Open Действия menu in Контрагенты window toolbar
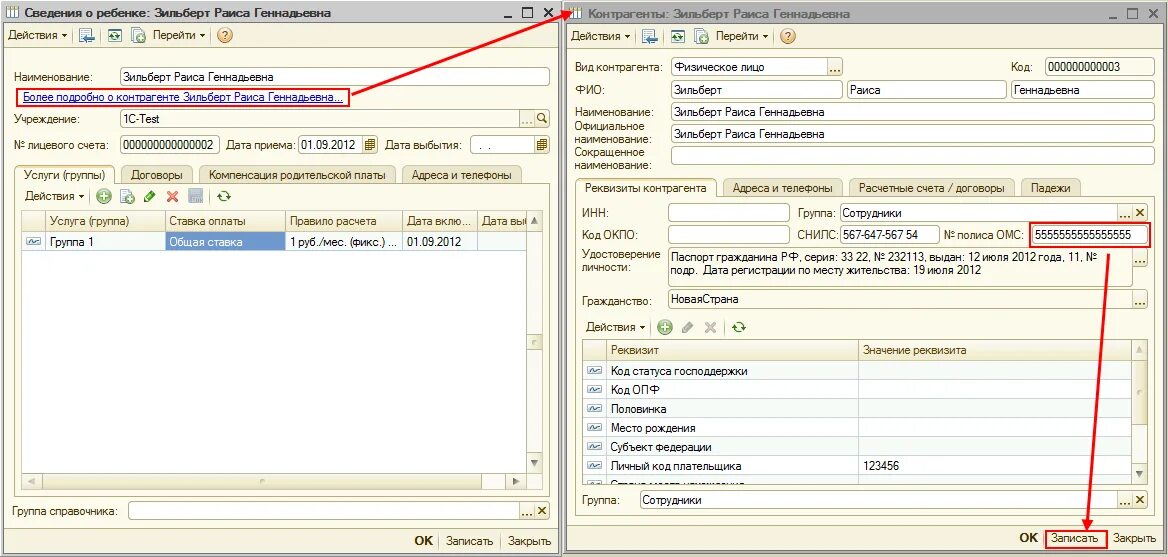Image resolution: width=1168 pixels, height=557 pixels. (x=600, y=36)
